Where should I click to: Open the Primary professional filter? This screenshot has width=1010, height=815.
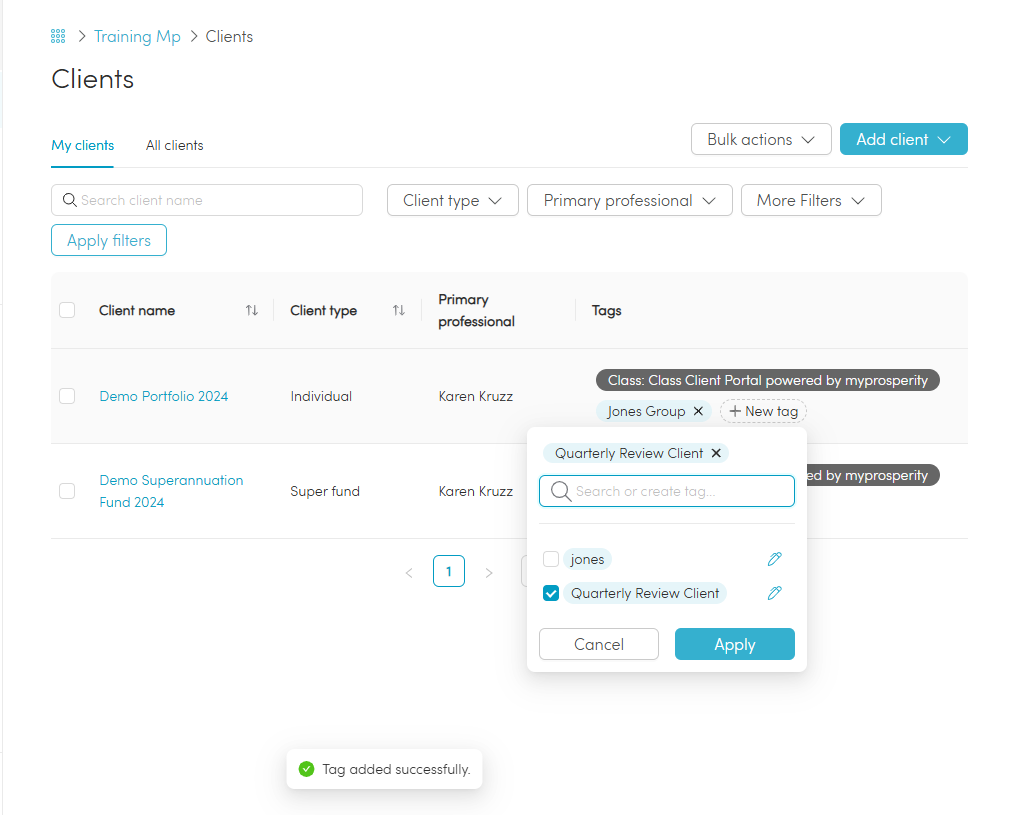[x=629, y=200]
